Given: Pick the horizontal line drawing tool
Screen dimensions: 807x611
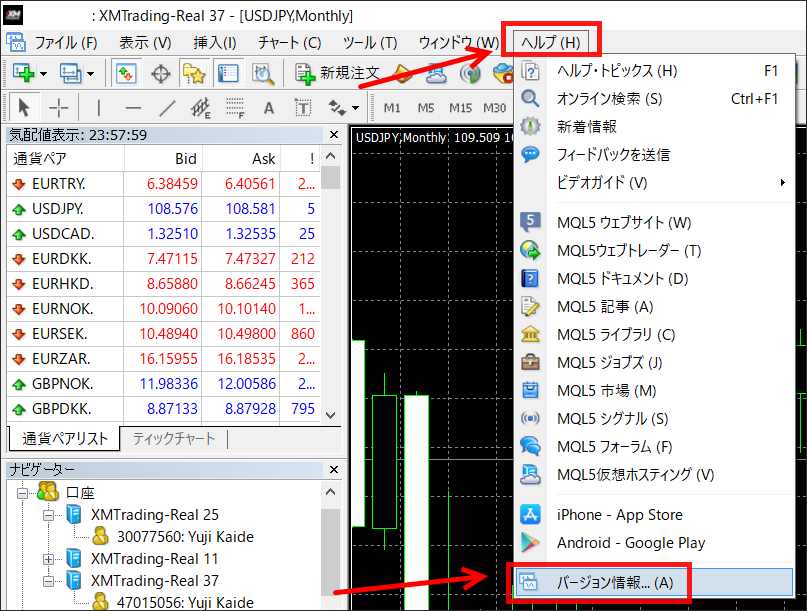Looking at the screenshot, I should coord(133,107).
